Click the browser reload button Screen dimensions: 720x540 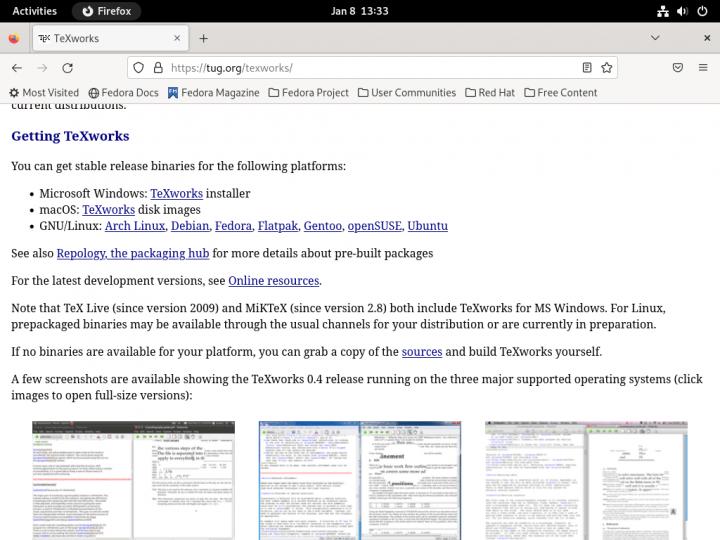(x=67, y=68)
